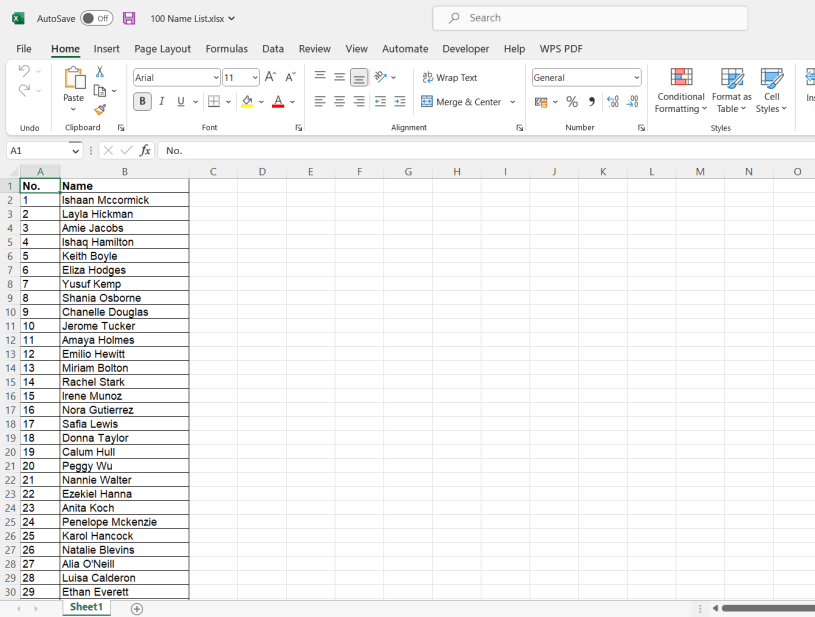Click Decrease Decimal icon

click(633, 102)
